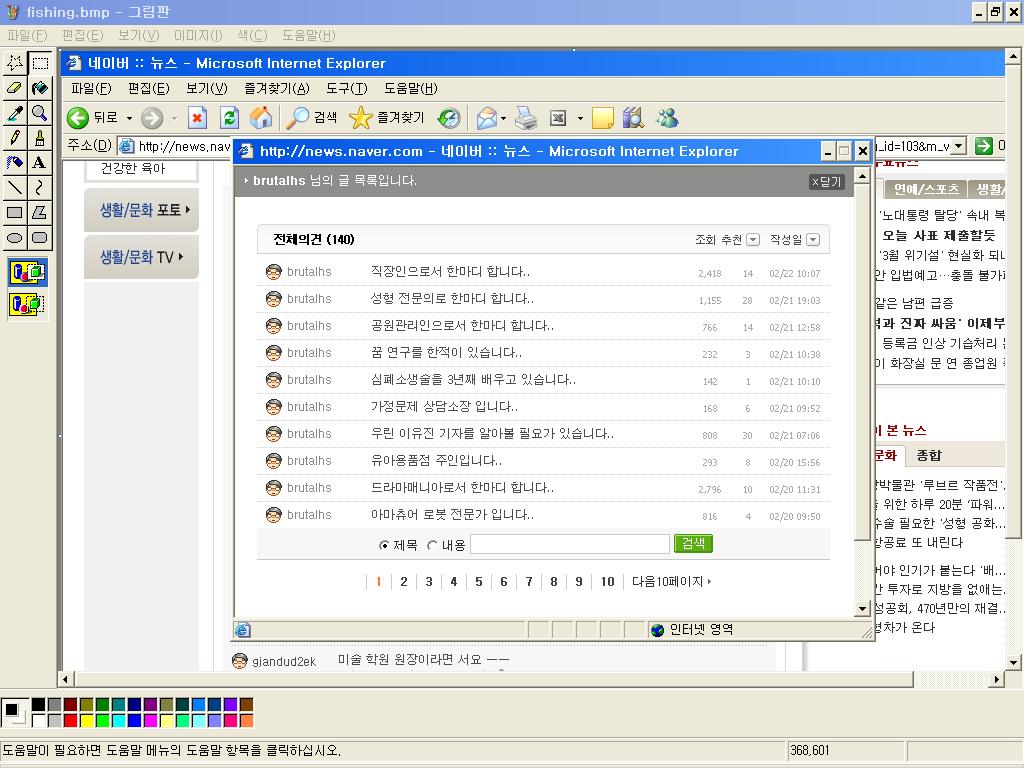Image resolution: width=1024 pixels, height=768 pixels.
Task: Open post 유아용품점 주인입니다..
Action: [436, 460]
